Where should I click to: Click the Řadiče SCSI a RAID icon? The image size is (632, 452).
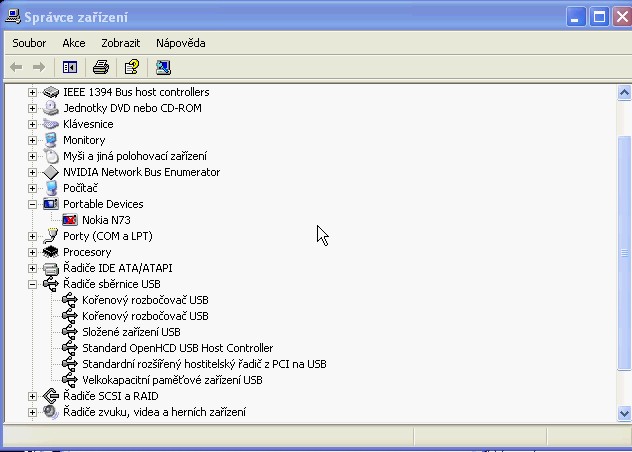point(51,396)
